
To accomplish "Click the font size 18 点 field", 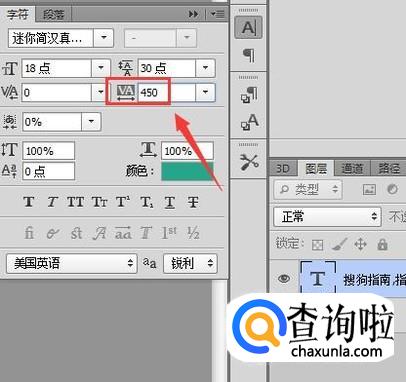I will pos(57,68).
